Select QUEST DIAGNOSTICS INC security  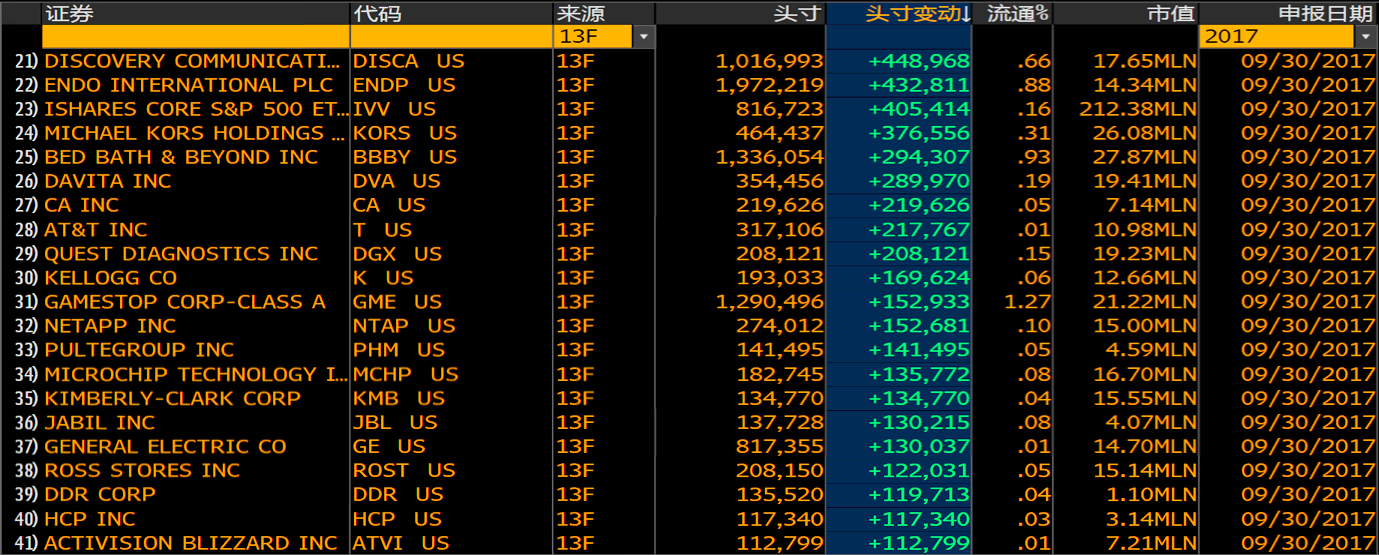[x=181, y=253]
